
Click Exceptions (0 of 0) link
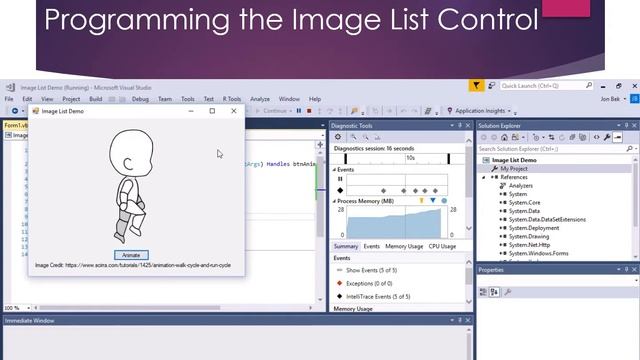(x=369, y=283)
